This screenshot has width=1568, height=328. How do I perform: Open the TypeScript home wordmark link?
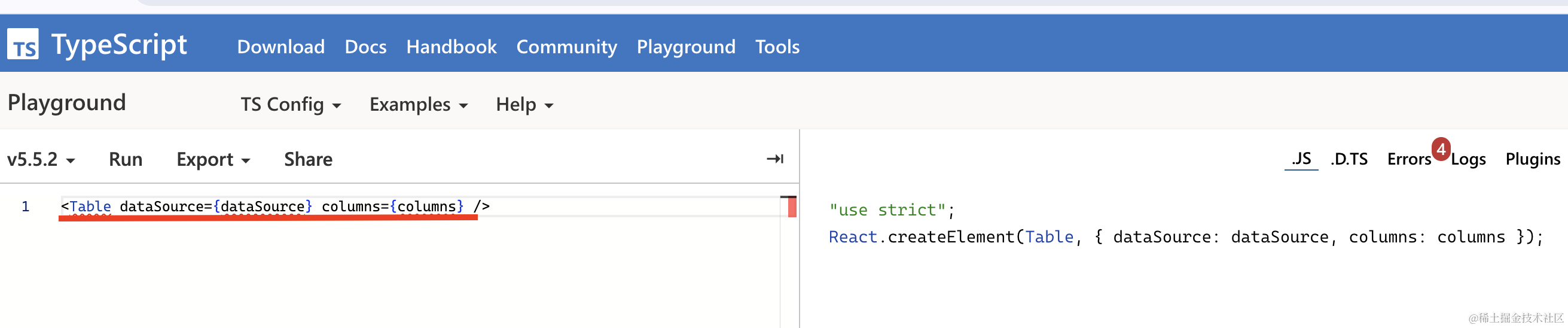pos(120,45)
